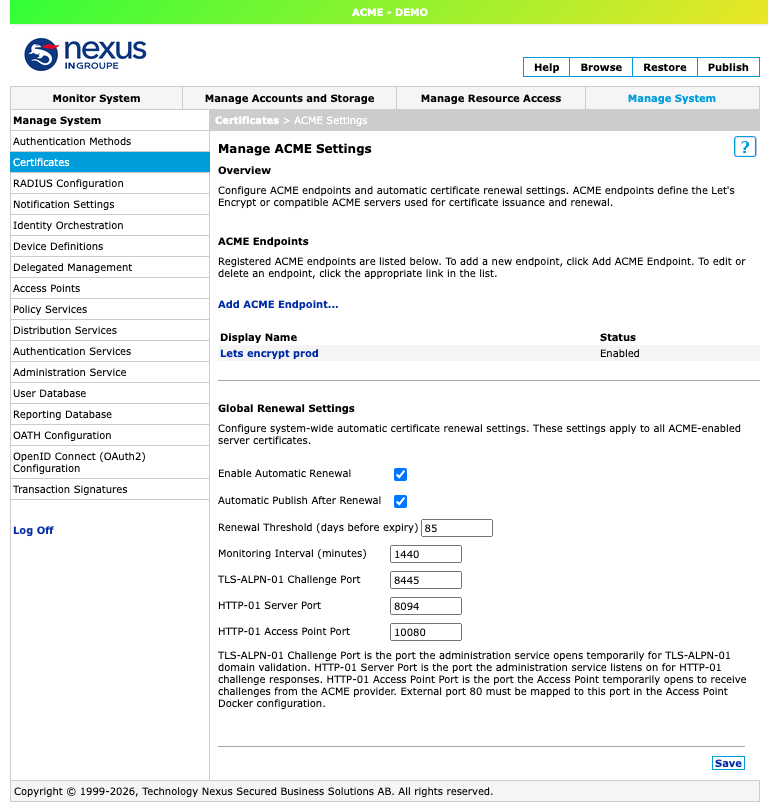Select the Manage System tab
The width and height of the screenshot is (768, 810).
point(672,98)
